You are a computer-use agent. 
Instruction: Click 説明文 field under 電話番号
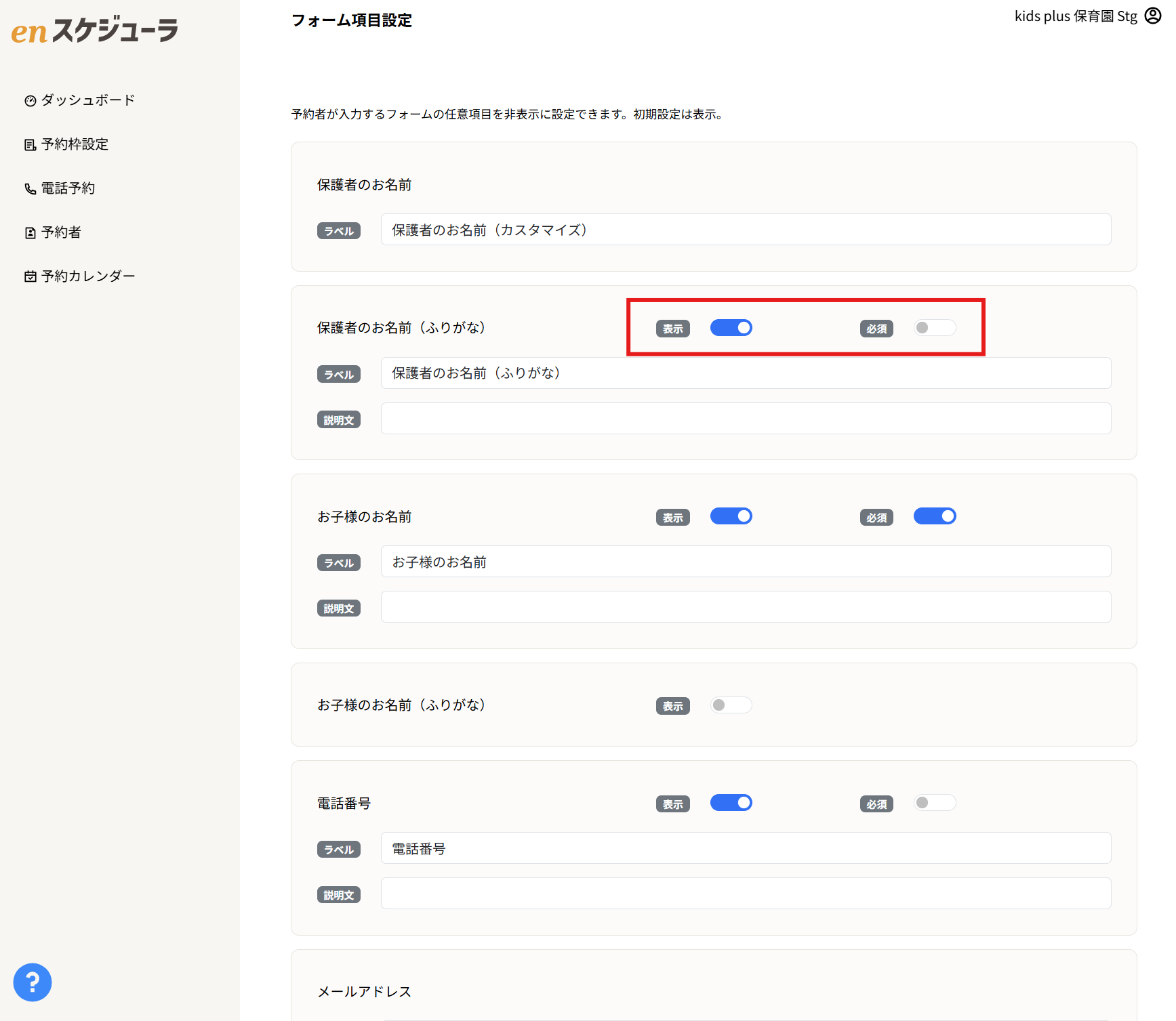(x=746, y=893)
